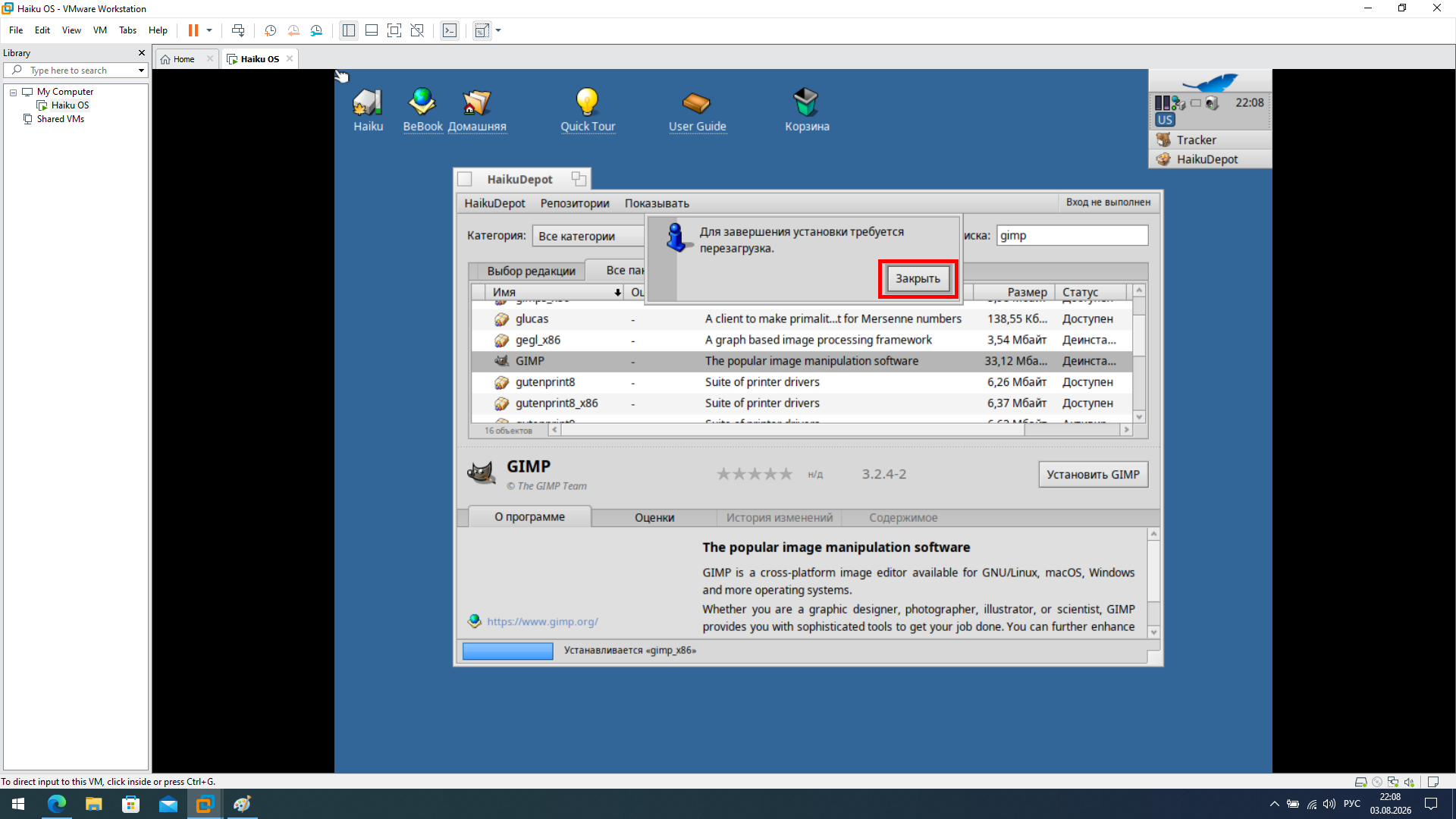Open the VMware View menu
Image resolution: width=1456 pixels, height=819 pixels.
71,30
